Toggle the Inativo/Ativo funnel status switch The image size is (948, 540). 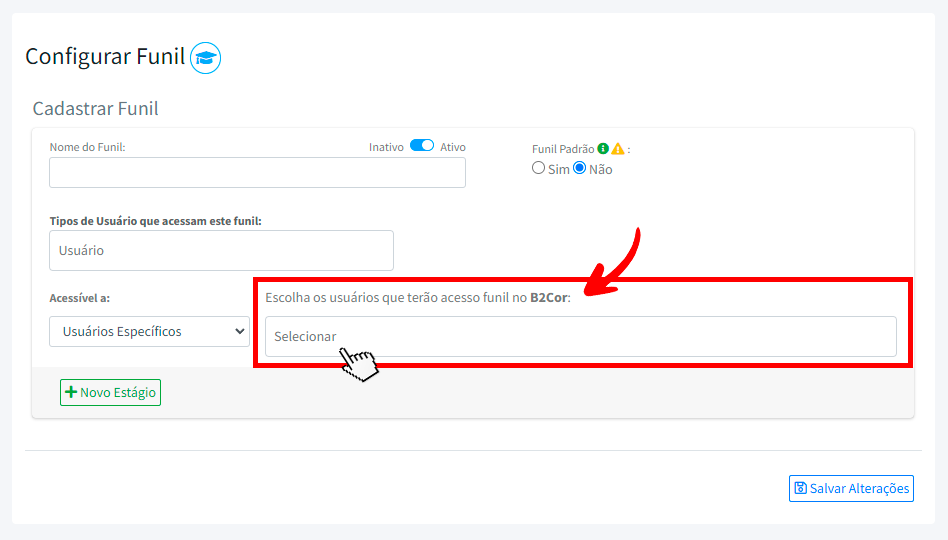click(422, 146)
